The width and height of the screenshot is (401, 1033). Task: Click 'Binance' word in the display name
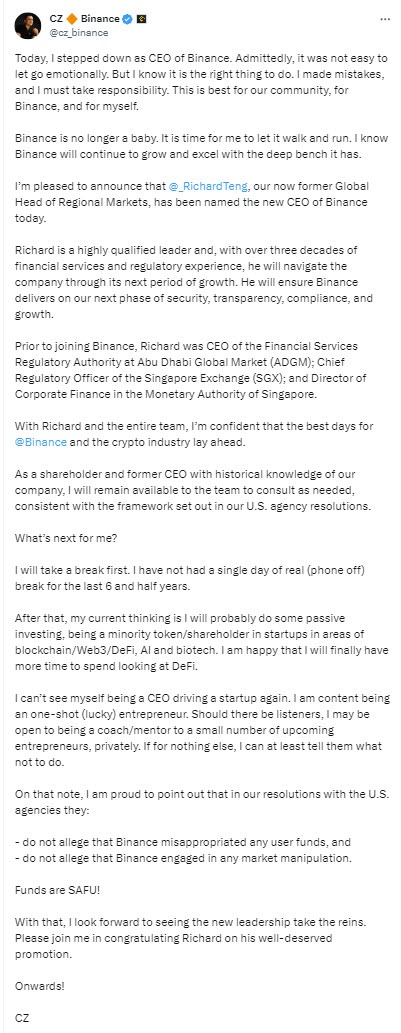99,20
